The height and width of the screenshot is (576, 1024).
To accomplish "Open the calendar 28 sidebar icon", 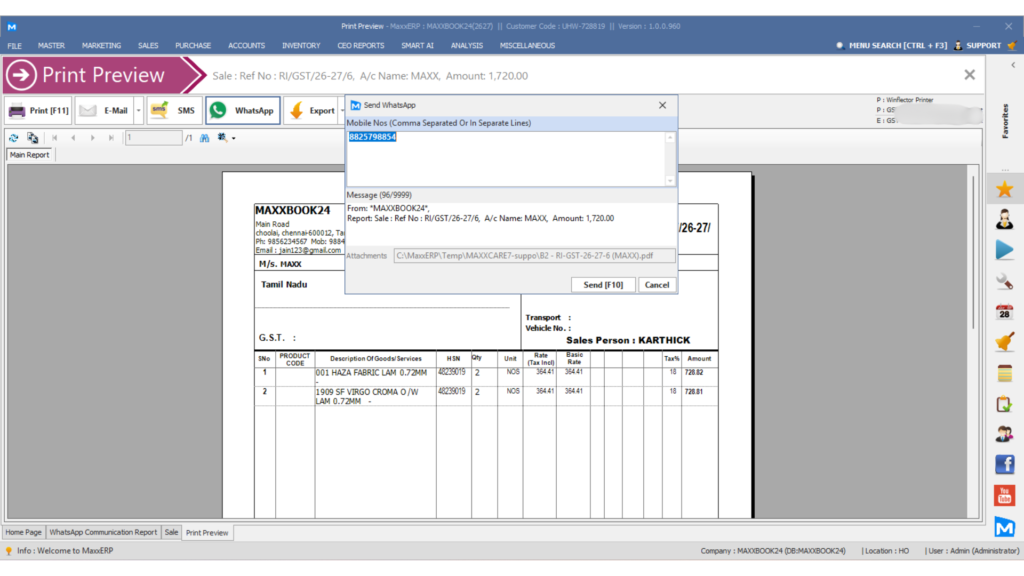I will pyautogui.click(x=1004, y=312).
